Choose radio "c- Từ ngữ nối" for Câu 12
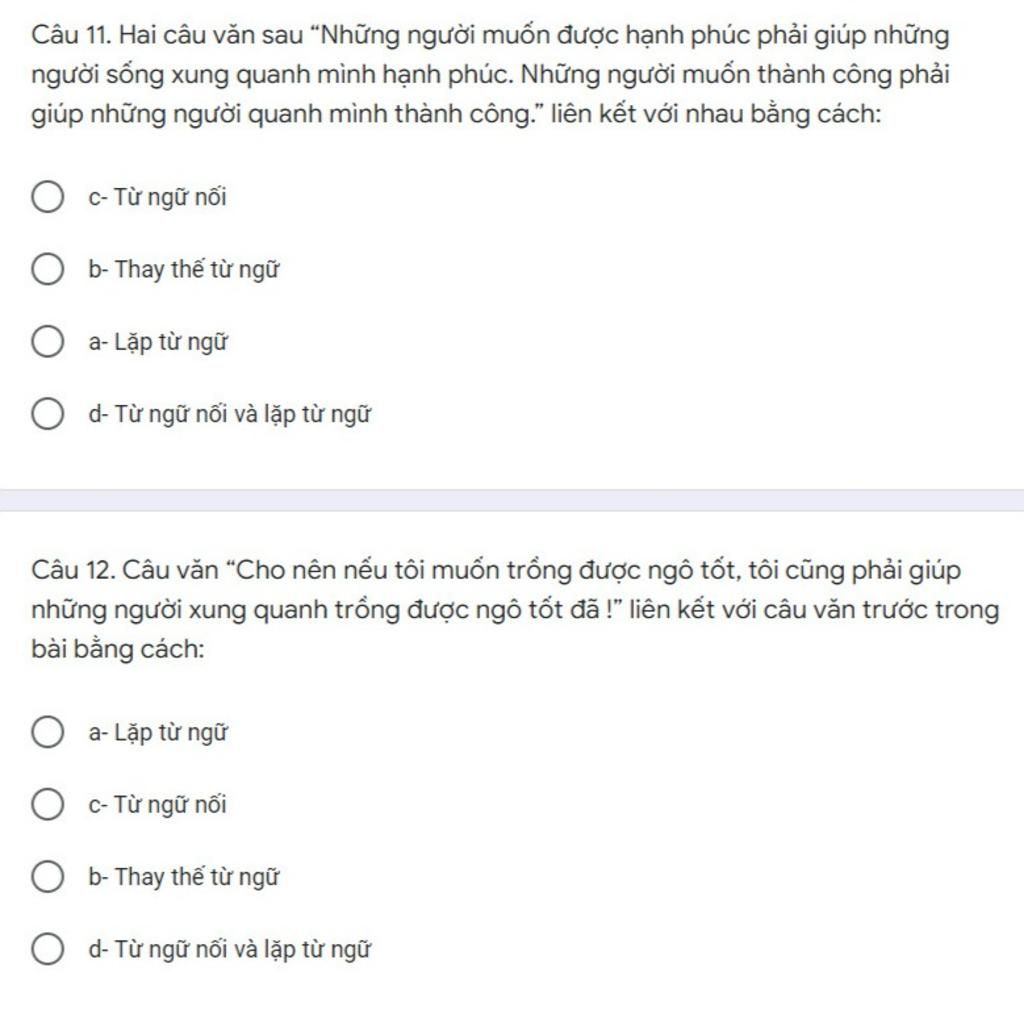This screenshot has height=1010, width=1024. coord(48,804)
